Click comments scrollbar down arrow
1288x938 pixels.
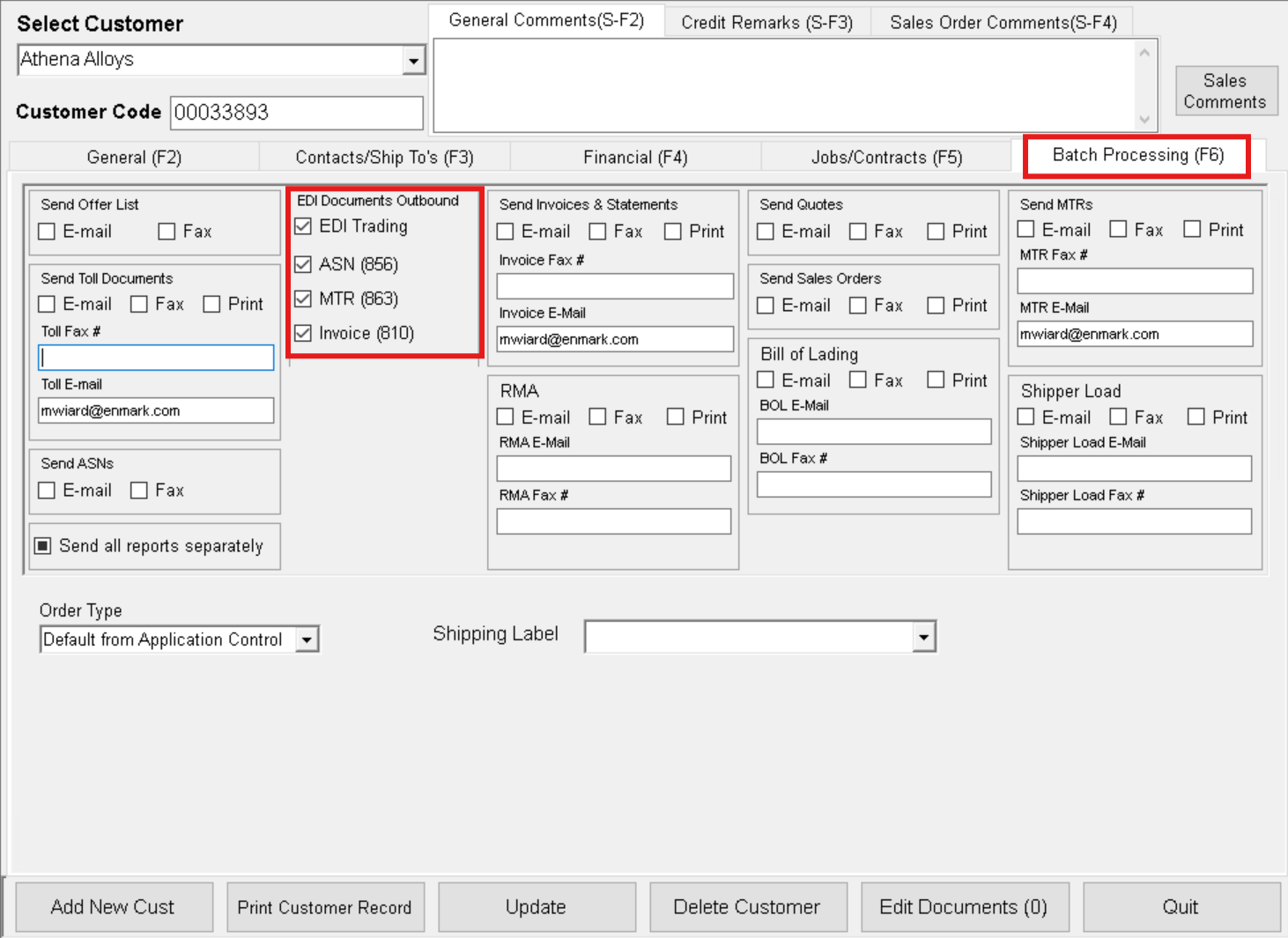tap(1144, 120)
